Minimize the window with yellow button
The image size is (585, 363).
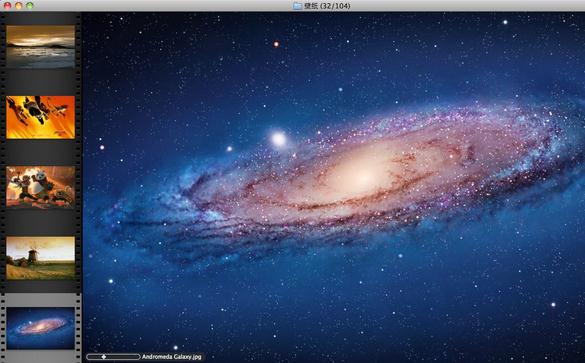tap(18, 6)
